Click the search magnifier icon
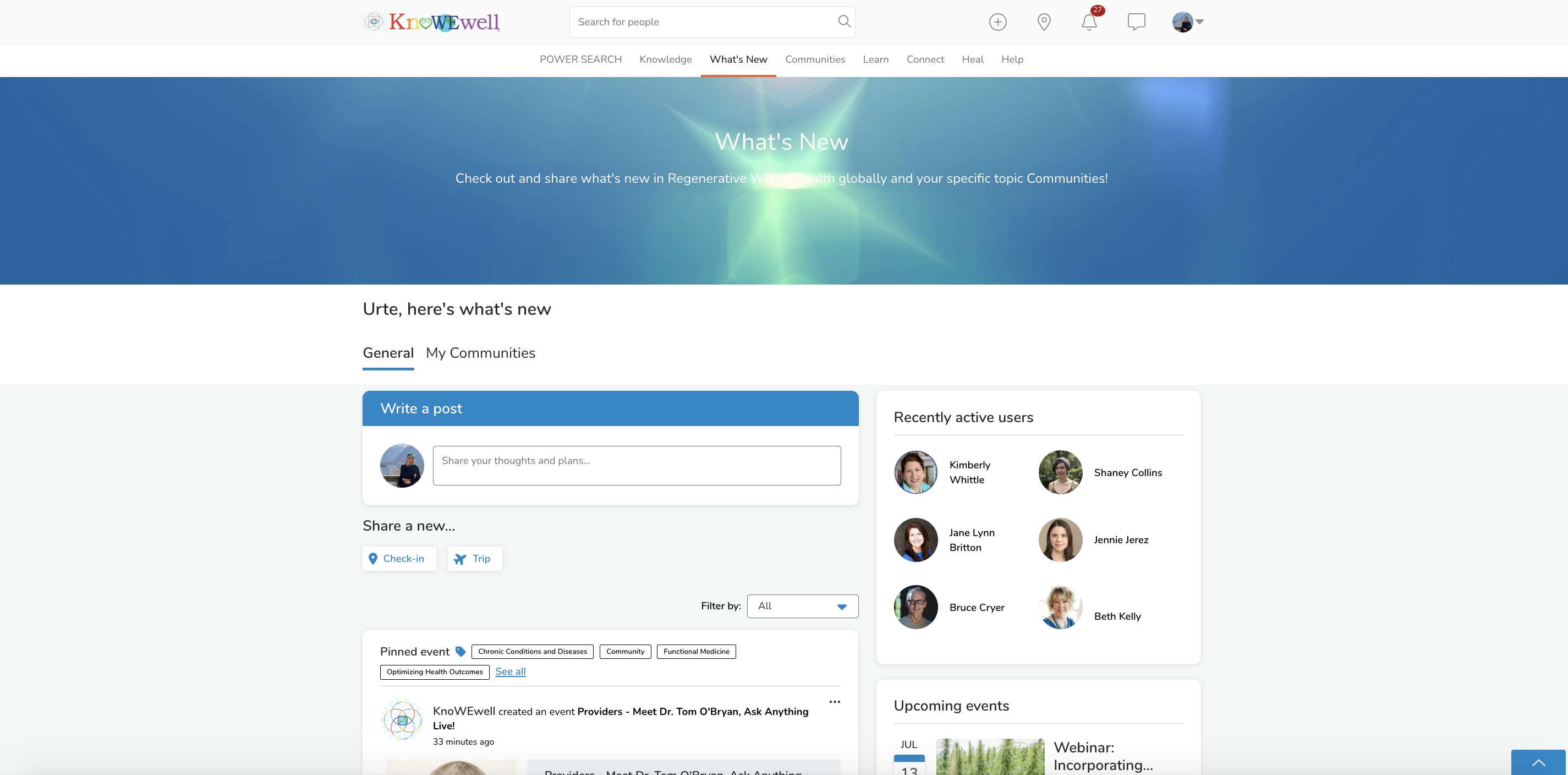The width and height of the screenshot is (1568, 775). click(x=843, y=21)
